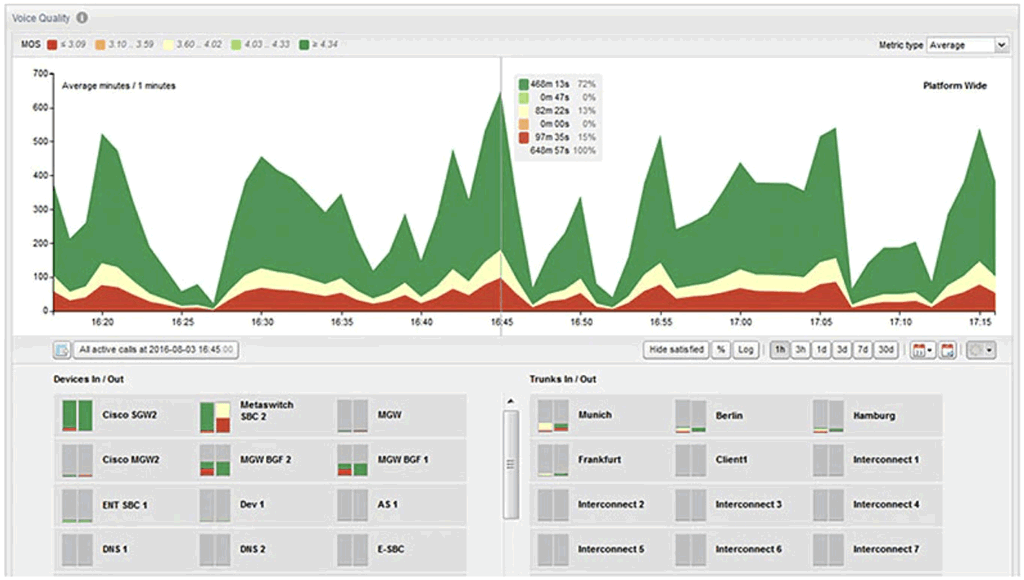Select the 7d time range
This screenshot has height=580, width=1024.
point(863,350)
